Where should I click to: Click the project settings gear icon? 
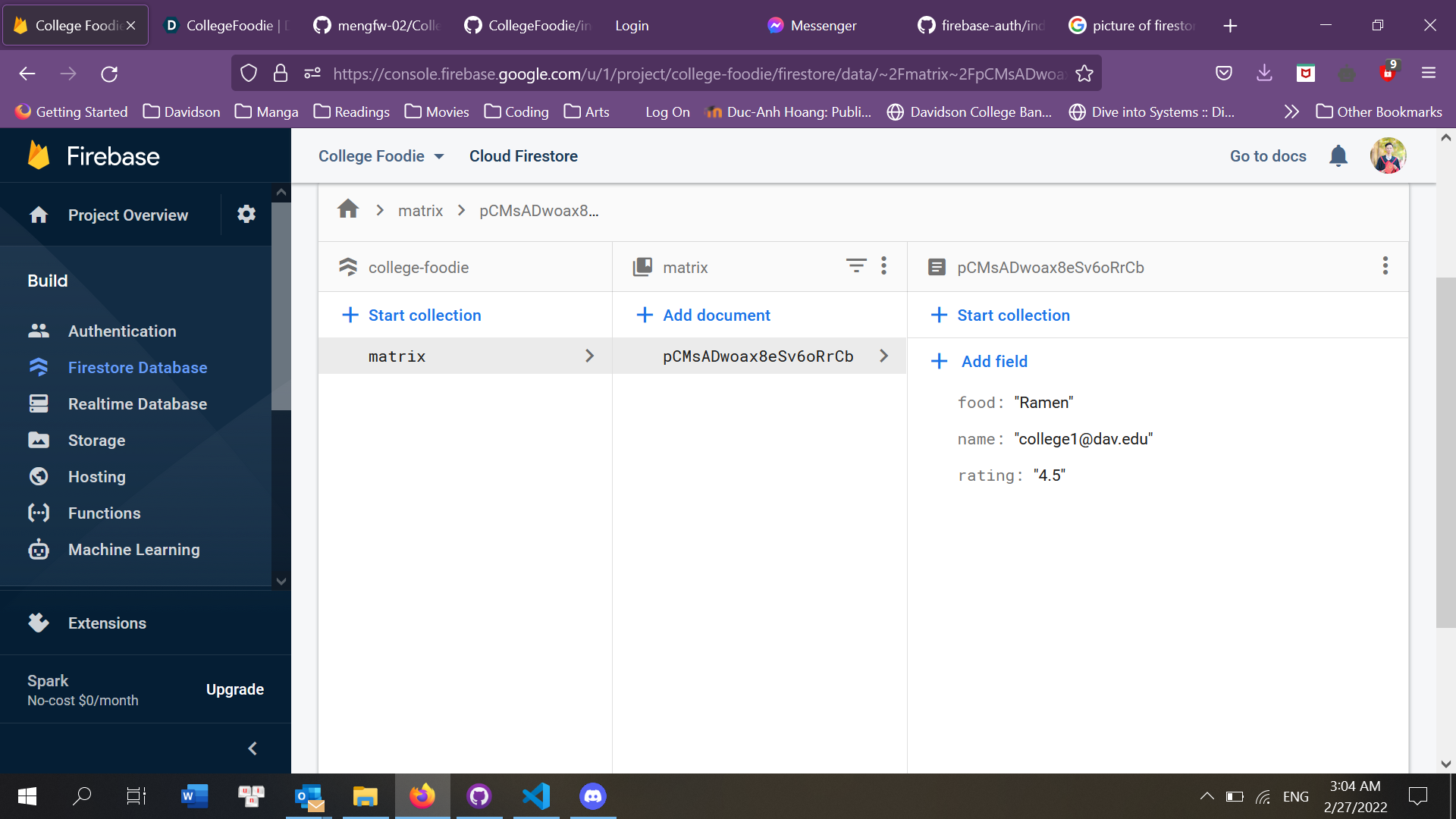pyautogui.click(x=246, y=215)
